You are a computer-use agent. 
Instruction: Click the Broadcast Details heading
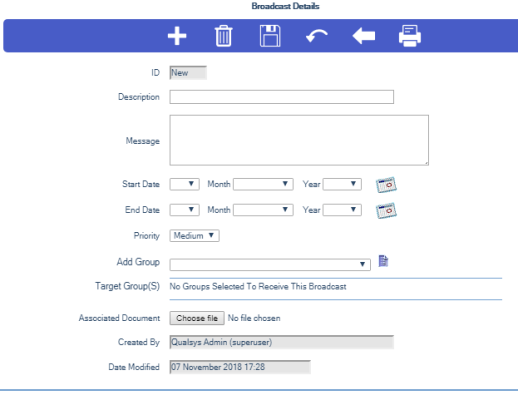point(285,6)
